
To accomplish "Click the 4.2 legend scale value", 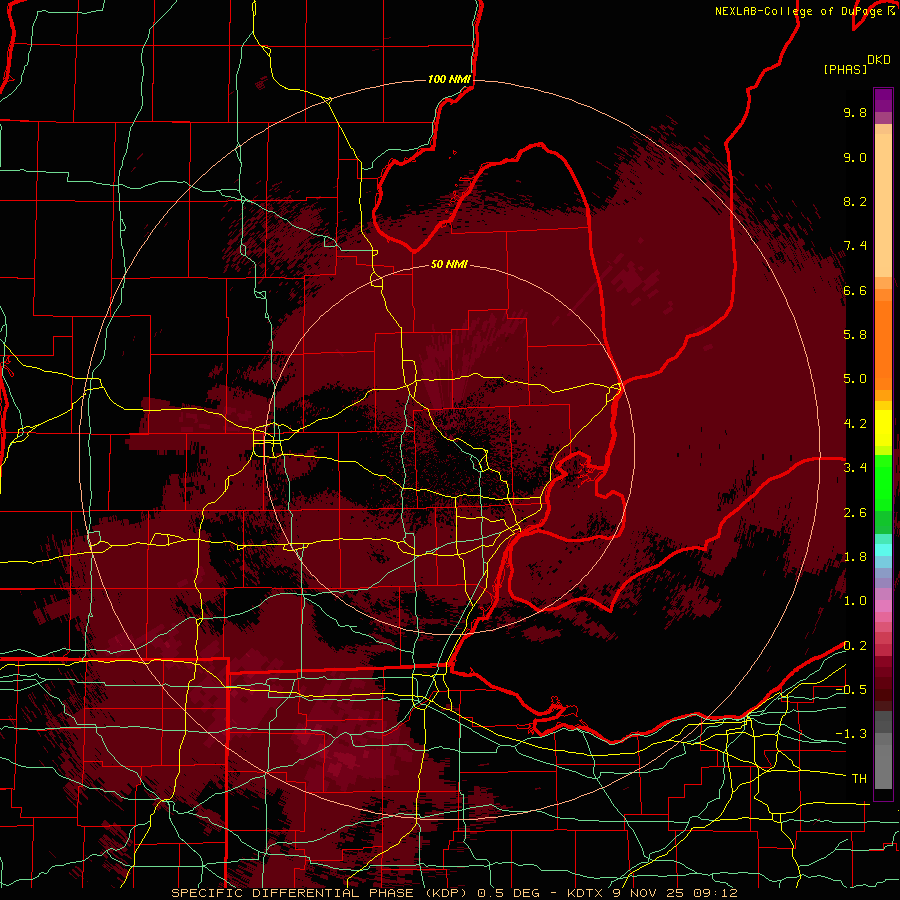I will [855, 424].
